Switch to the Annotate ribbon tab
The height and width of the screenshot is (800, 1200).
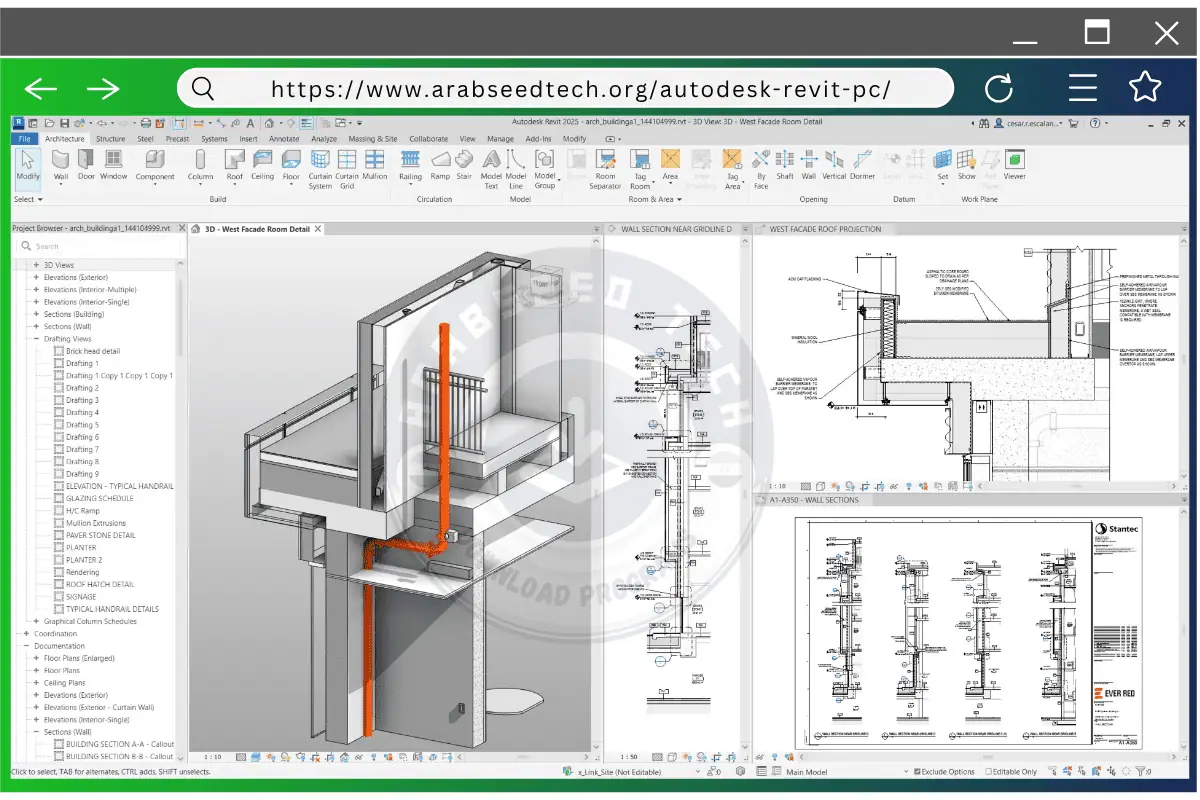click(x=284, y=139)
